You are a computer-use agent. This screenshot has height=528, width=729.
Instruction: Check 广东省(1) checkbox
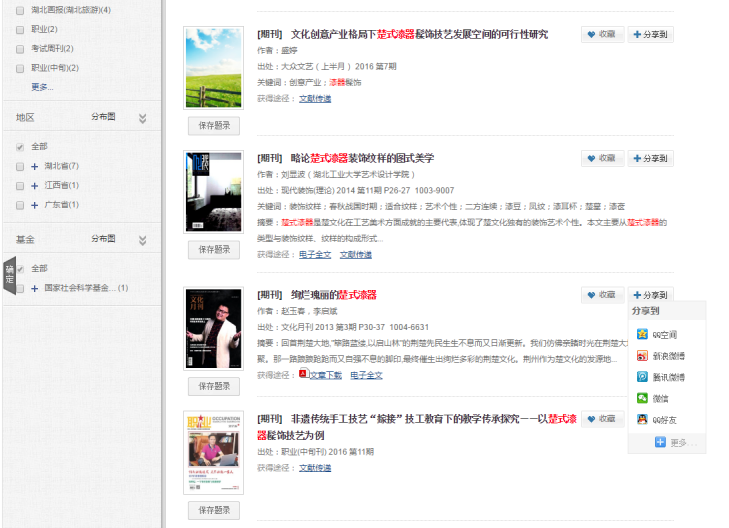(20, 205)
